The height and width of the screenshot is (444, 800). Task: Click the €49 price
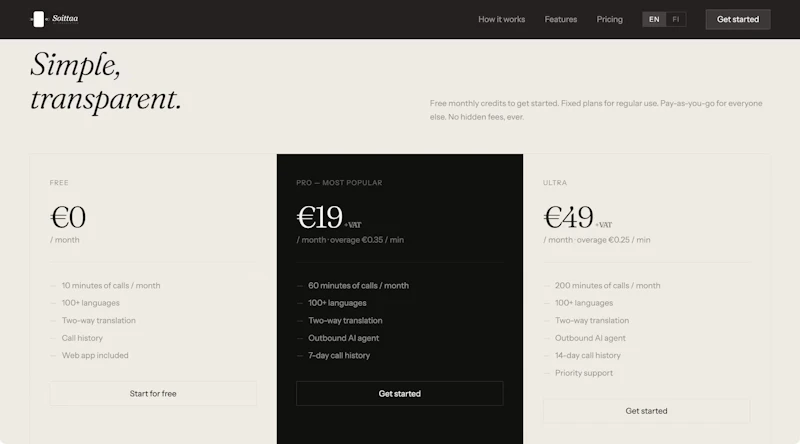tap(568, 217)
